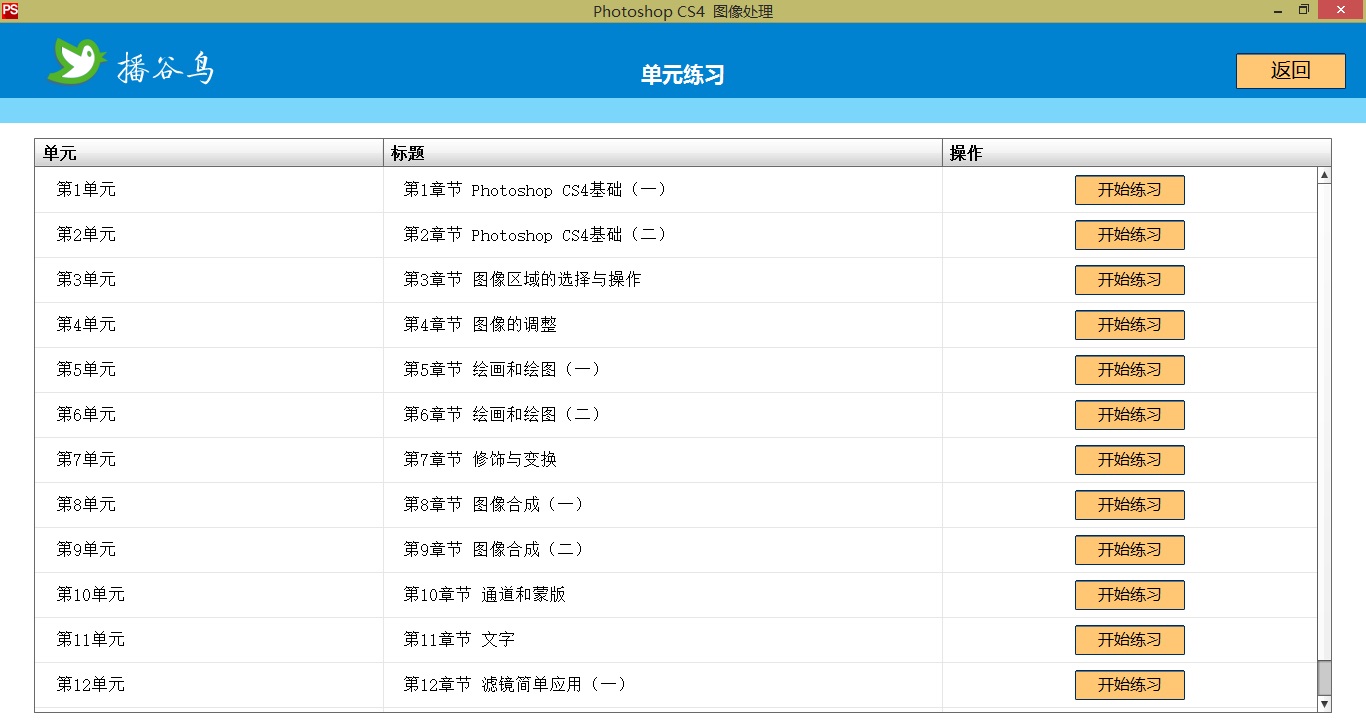Screen dimensions: 1366x726
Task: Click title 第7章节 修饰与变换
Action: [x=480, y=459]
